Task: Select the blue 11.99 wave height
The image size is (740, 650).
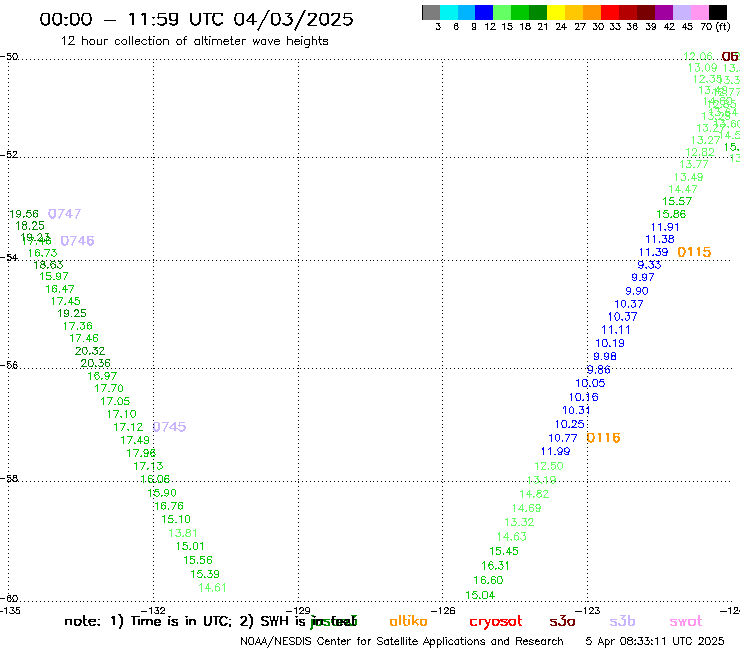Action: [x=555, y=451]
